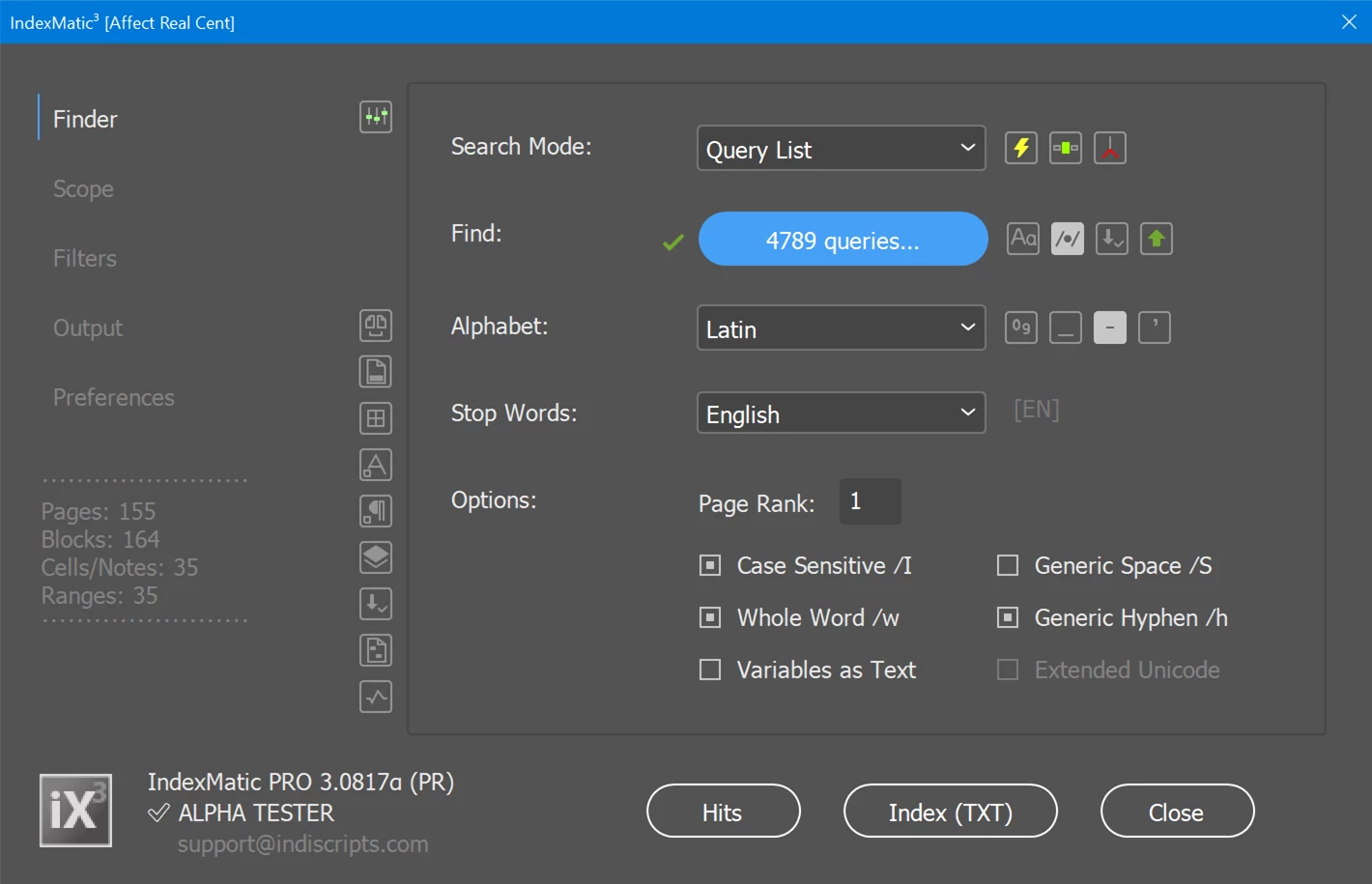The image size is (1372, 884).
Task: Click the green sliders icon beside Finder
Action: (x=376, y=117)
